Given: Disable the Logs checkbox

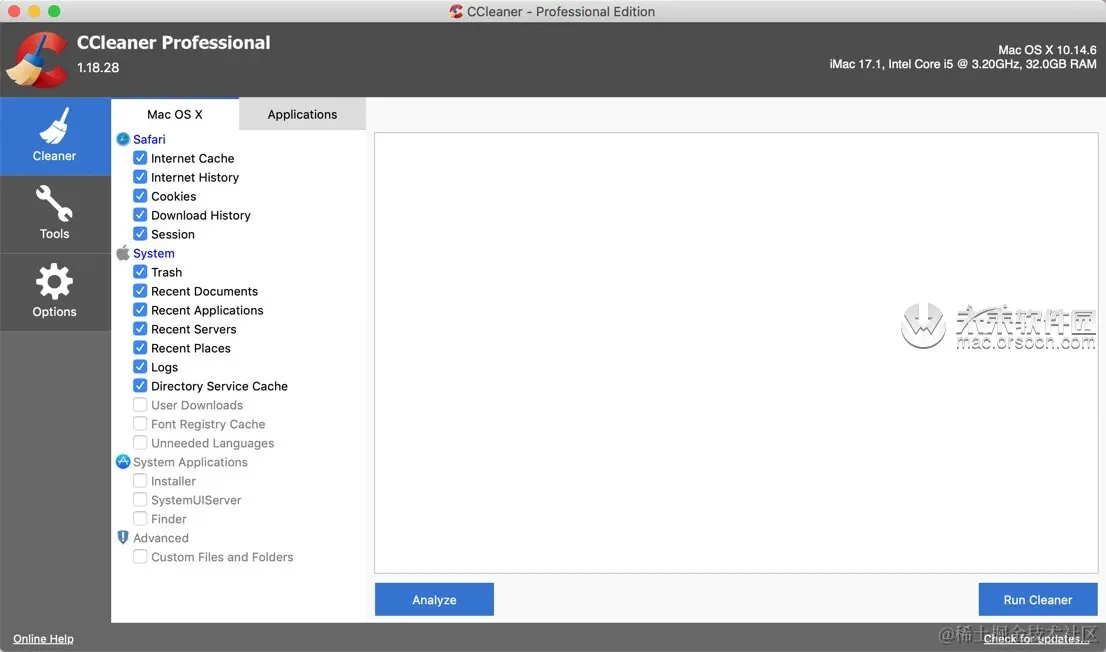Looking at the screenshot, I should pos(140,367).
